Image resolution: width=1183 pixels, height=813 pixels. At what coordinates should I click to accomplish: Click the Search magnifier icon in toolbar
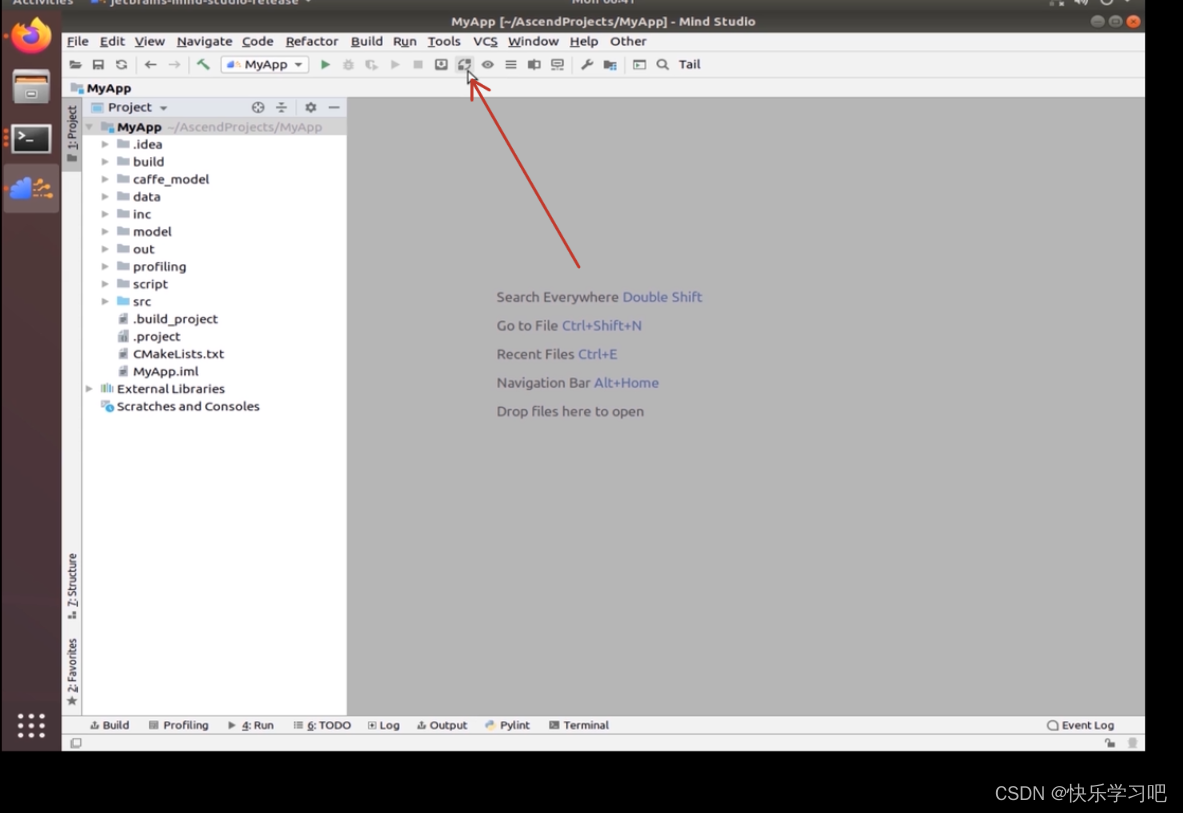pos(662,65)
